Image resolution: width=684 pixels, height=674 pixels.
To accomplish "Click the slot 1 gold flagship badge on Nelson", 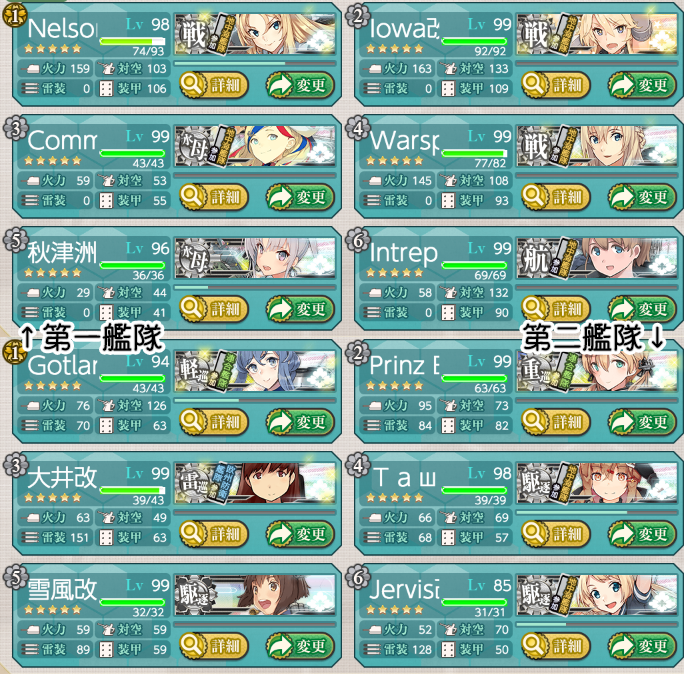I will coord(14,17).
